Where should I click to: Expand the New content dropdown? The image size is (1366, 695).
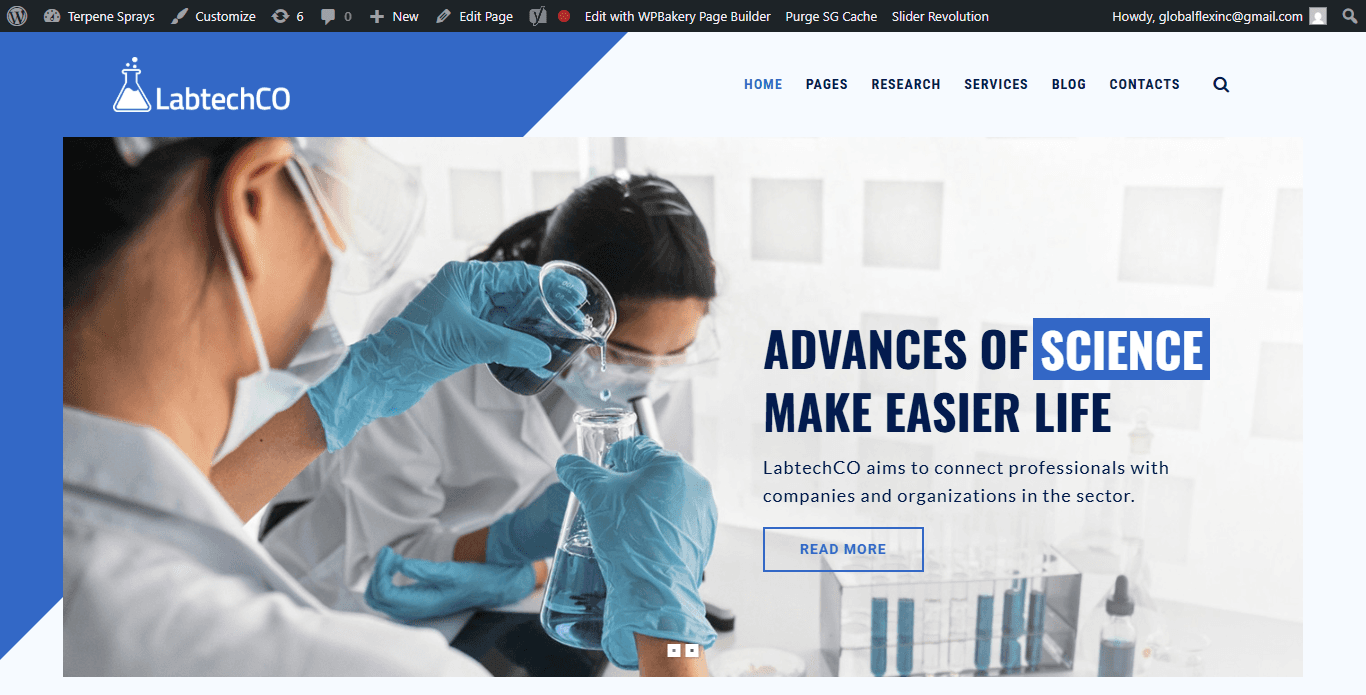coord(394,16)
